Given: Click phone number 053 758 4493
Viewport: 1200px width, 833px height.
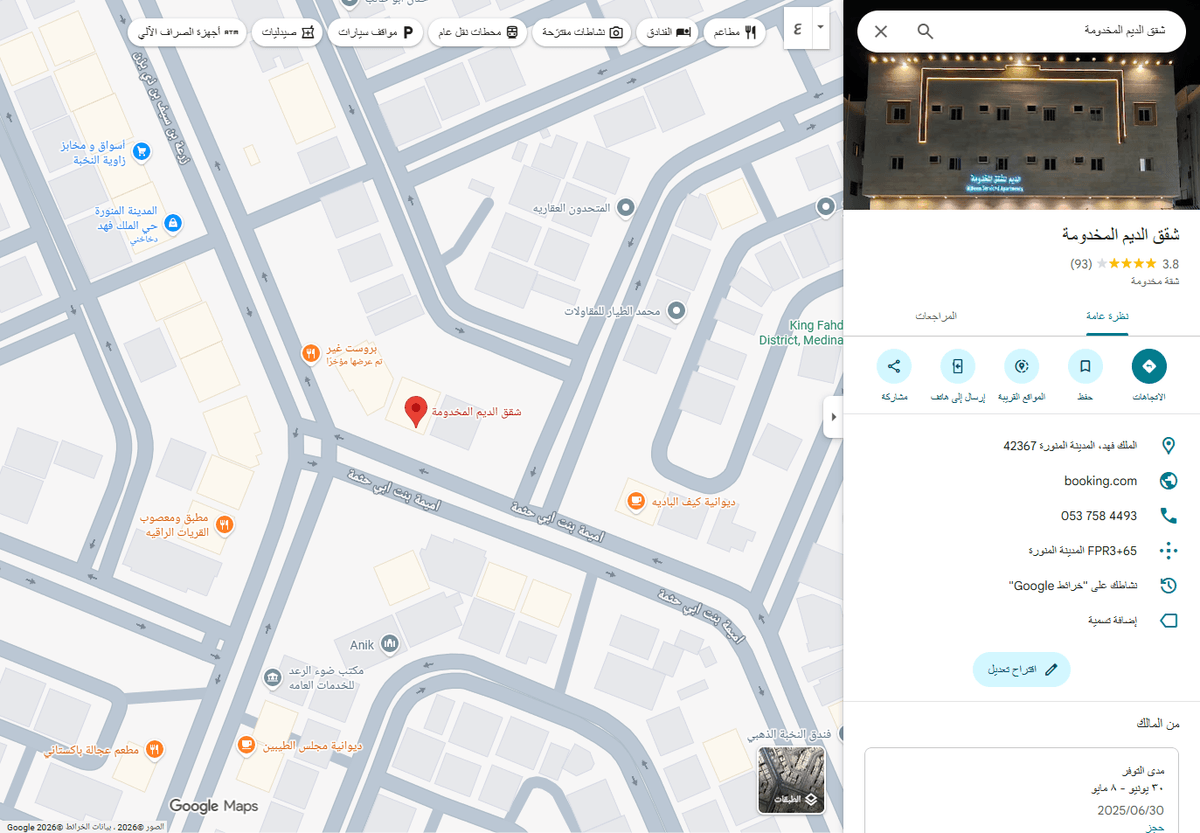Looking at the screenshot, I should pyautogui.click(x=1098, y=516).
